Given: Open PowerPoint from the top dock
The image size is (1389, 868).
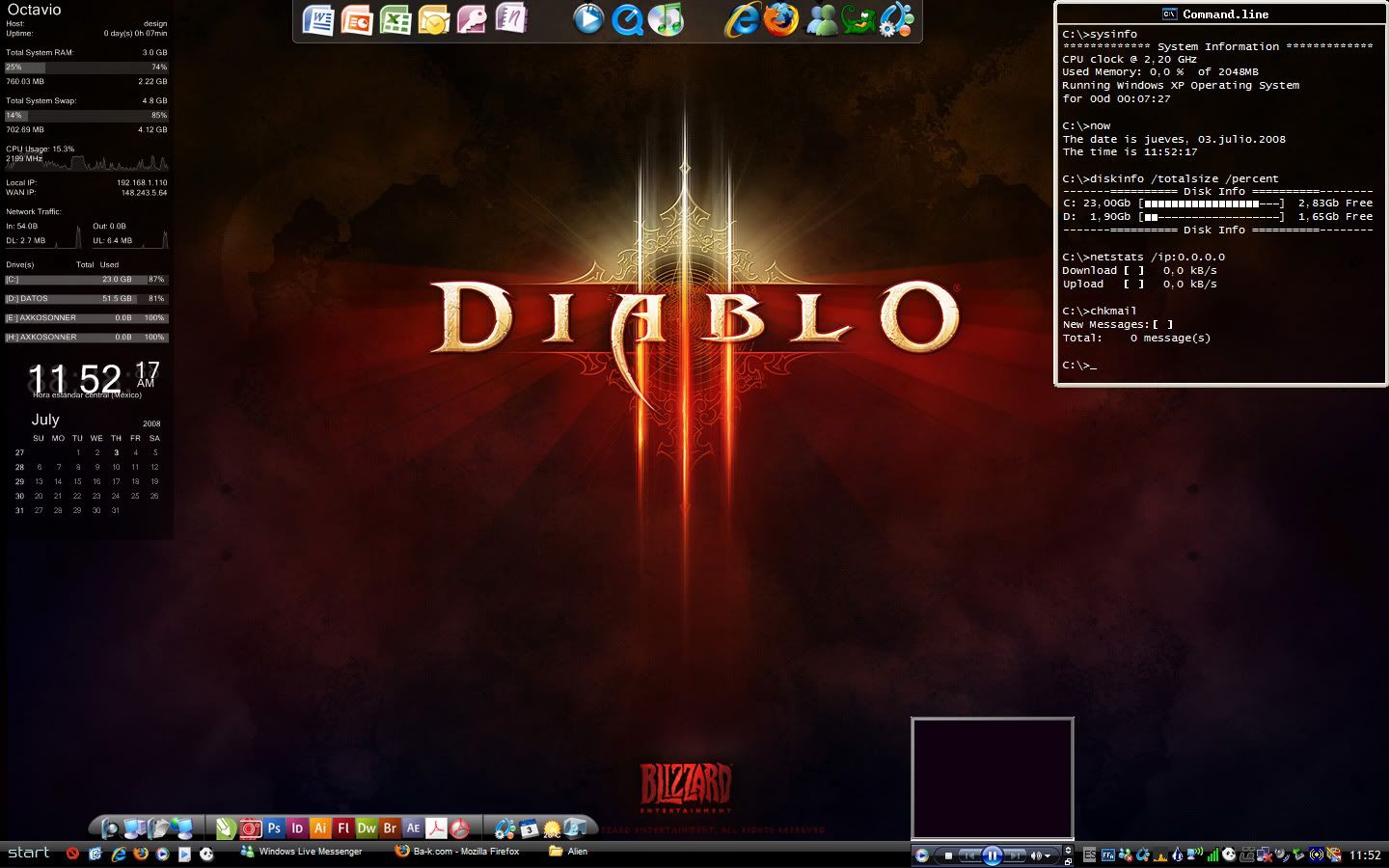Looking at the screenshot, I should tap(357, 20).
